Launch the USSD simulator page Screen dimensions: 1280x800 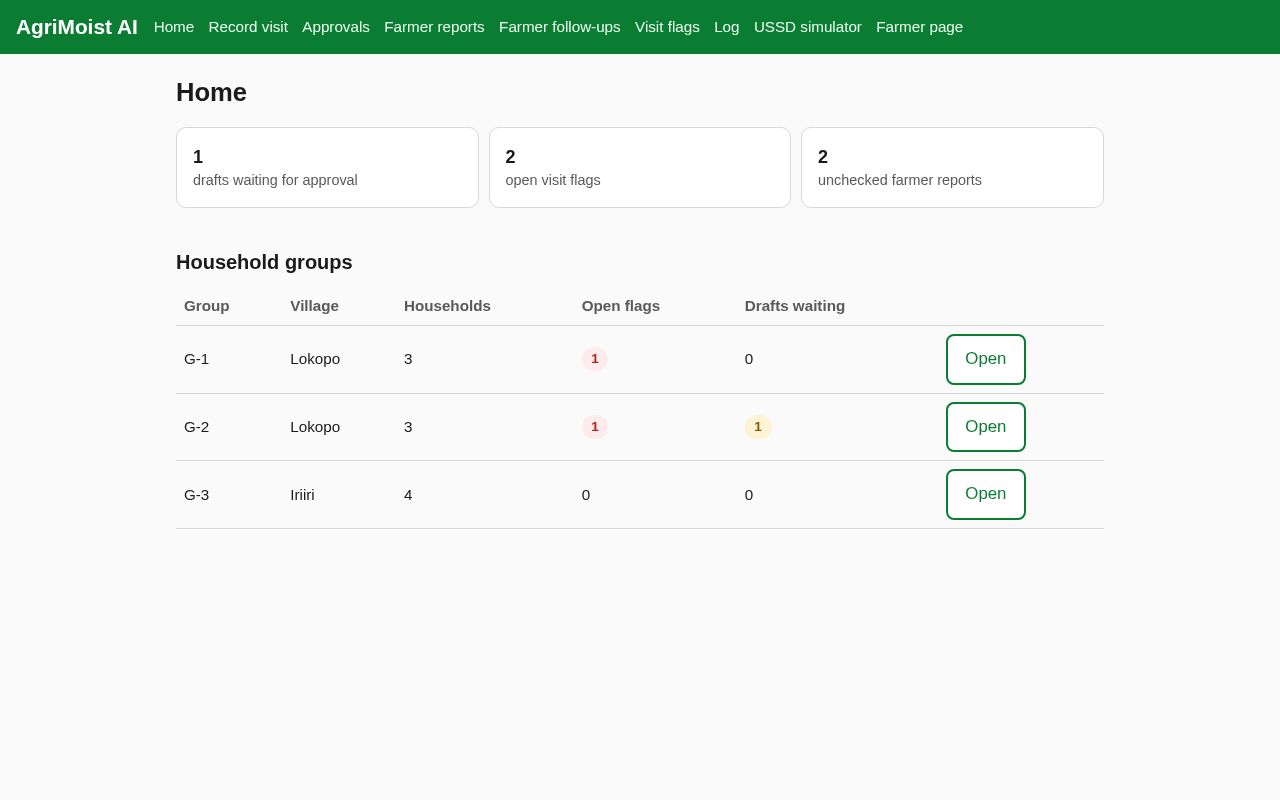tap(808, 27)
